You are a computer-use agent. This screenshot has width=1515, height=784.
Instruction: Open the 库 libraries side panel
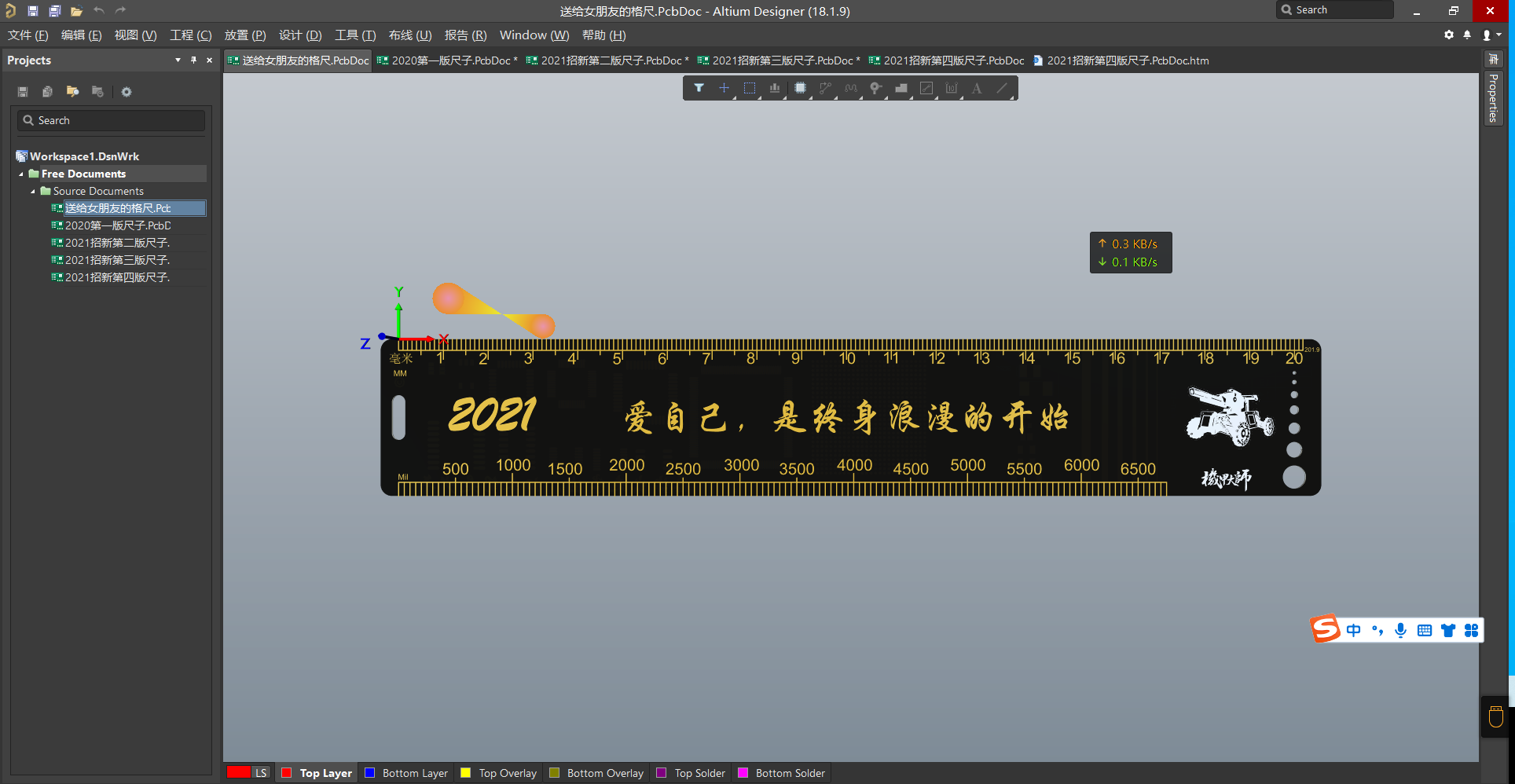(1493, 60)
